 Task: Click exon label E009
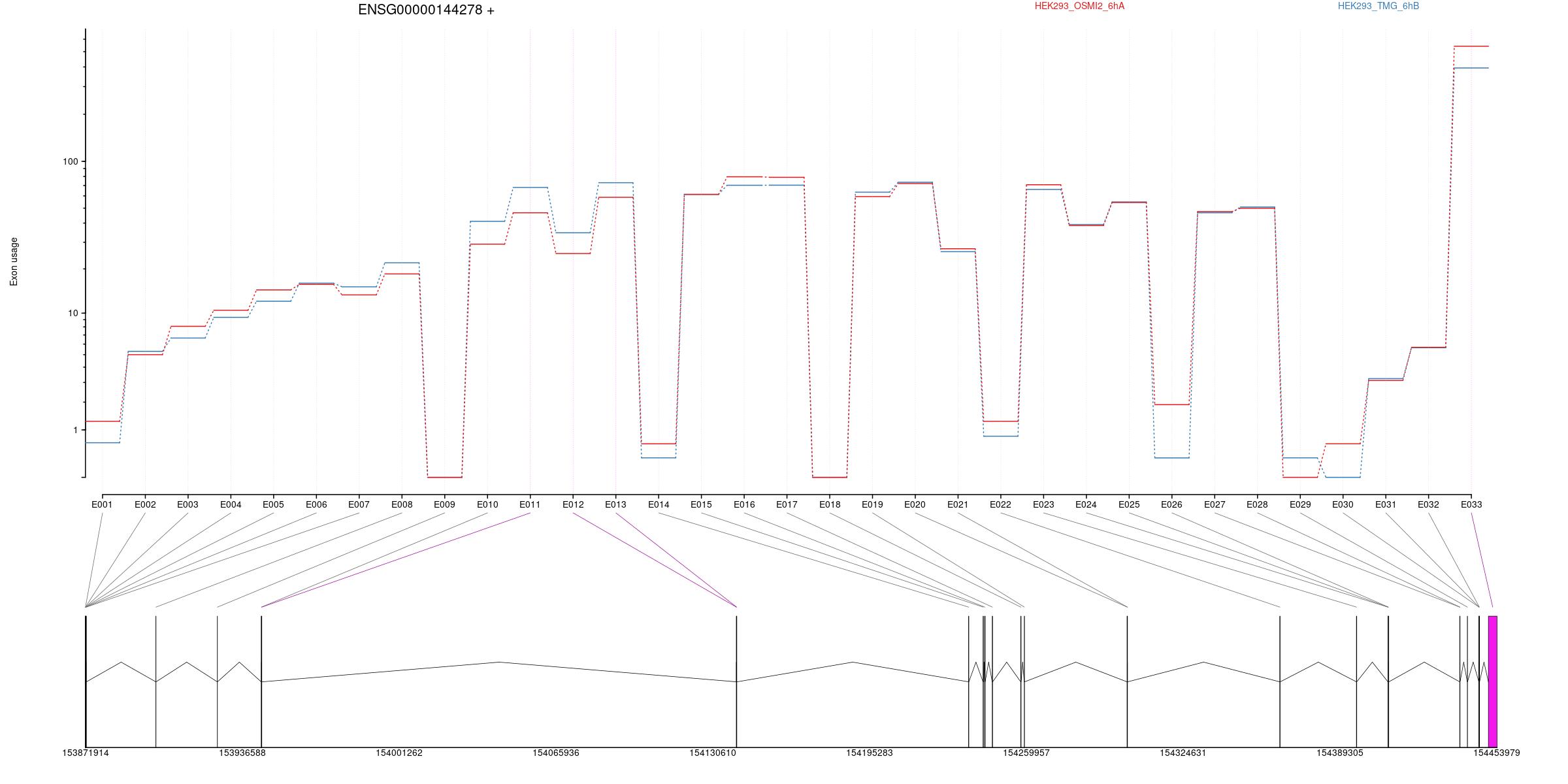click(444, 504)
